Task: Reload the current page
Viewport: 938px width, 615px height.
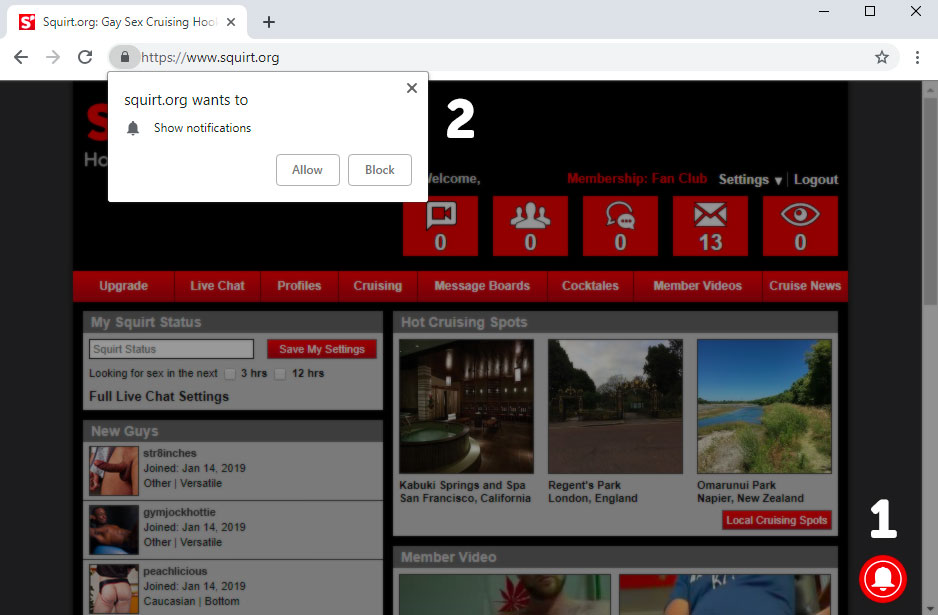Action: (85, 57)
